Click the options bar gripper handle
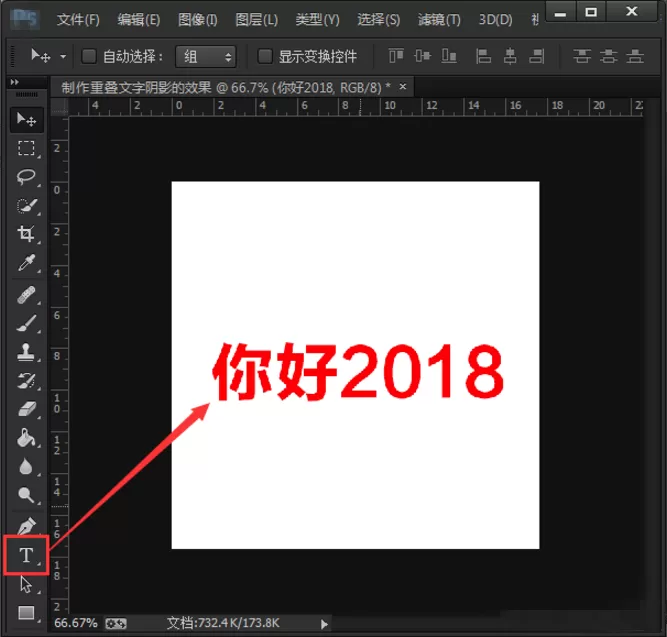 [x=13, y=56]
